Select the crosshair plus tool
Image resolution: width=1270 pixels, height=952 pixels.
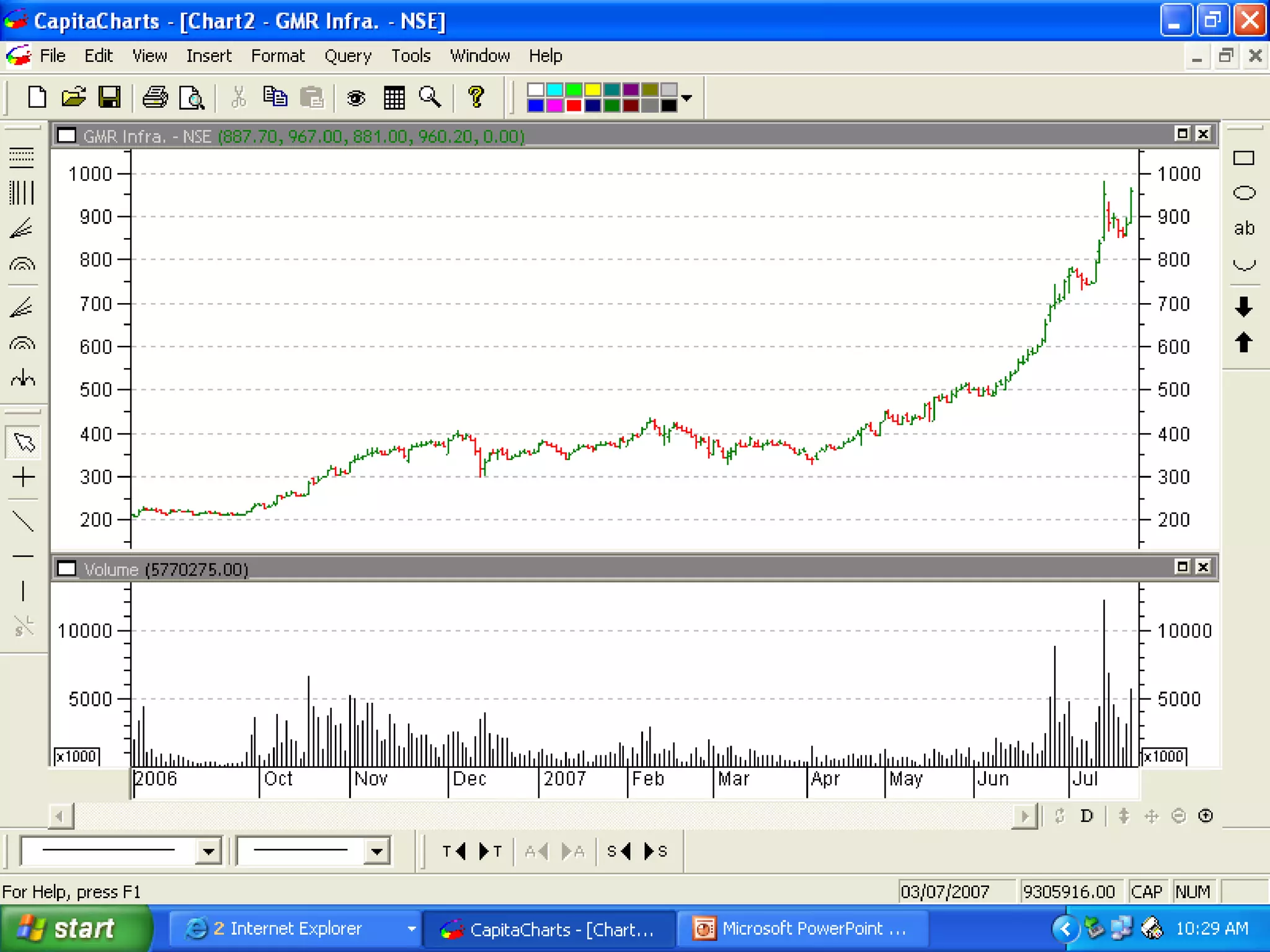(23, 477)
